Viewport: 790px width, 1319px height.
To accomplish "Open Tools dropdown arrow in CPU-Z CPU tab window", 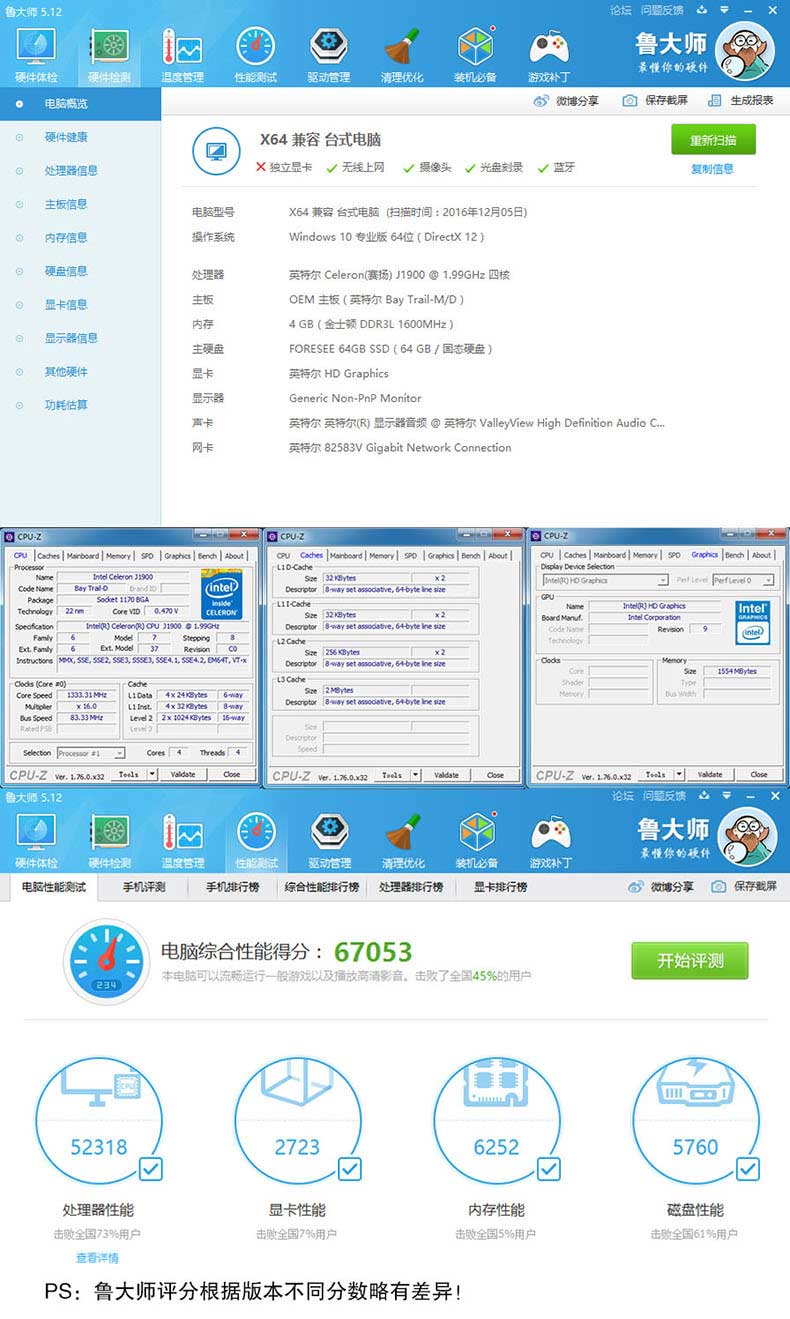I will pos(152,774).
